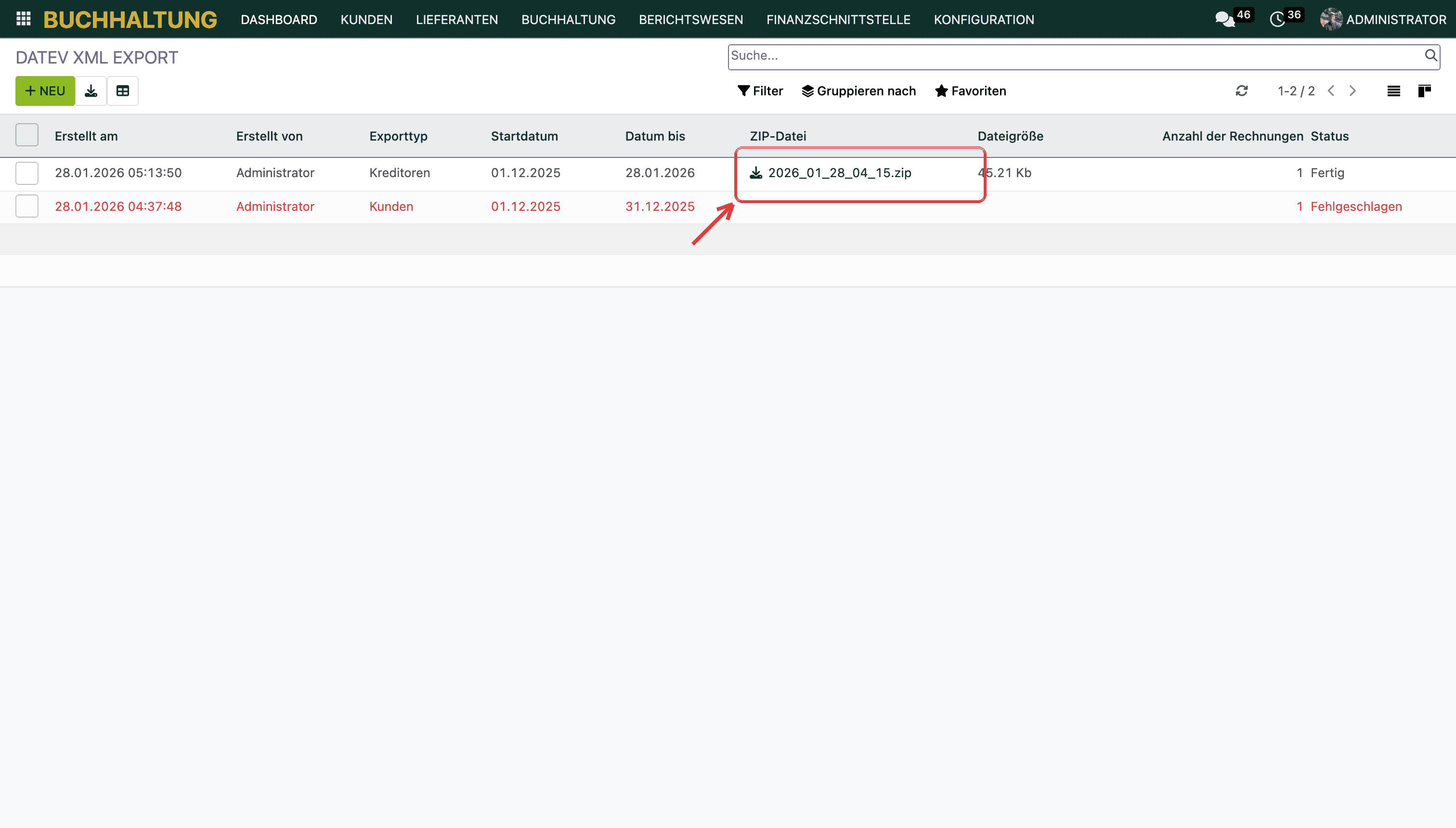
Task: Open the Gruppieren nach dropdown
Action: (859, 91)
